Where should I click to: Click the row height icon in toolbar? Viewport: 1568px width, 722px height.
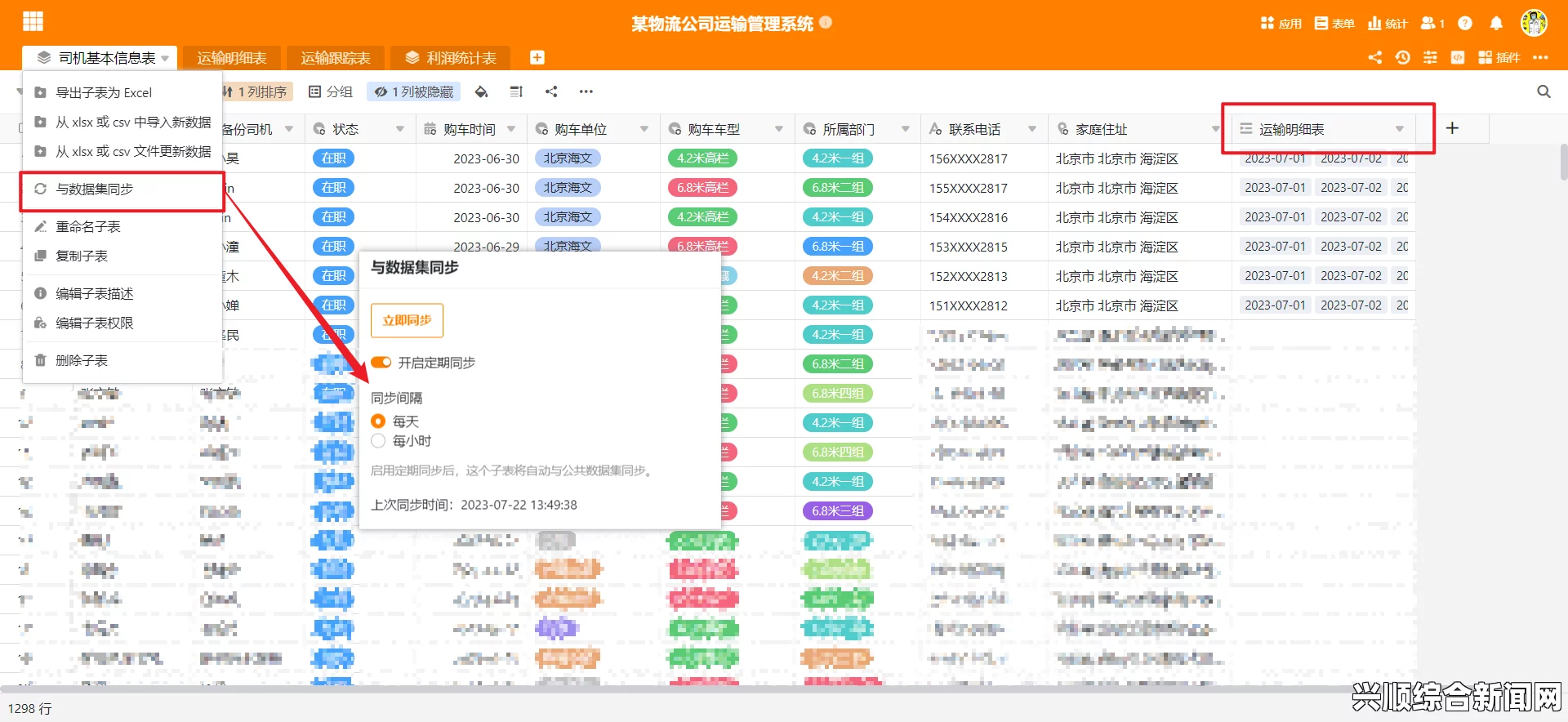pos(516,91)
